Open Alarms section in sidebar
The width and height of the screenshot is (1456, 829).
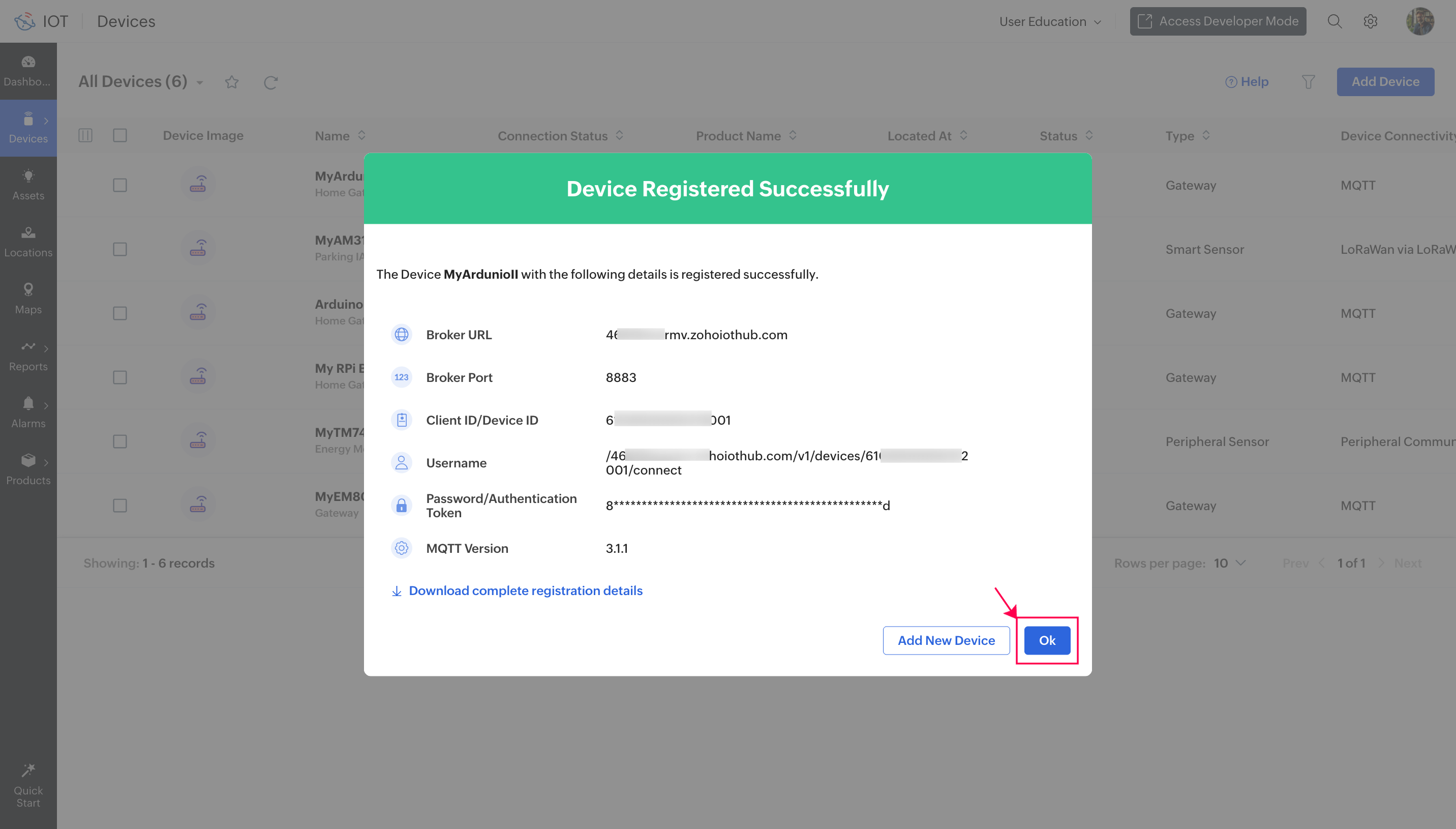coord(28,412)
